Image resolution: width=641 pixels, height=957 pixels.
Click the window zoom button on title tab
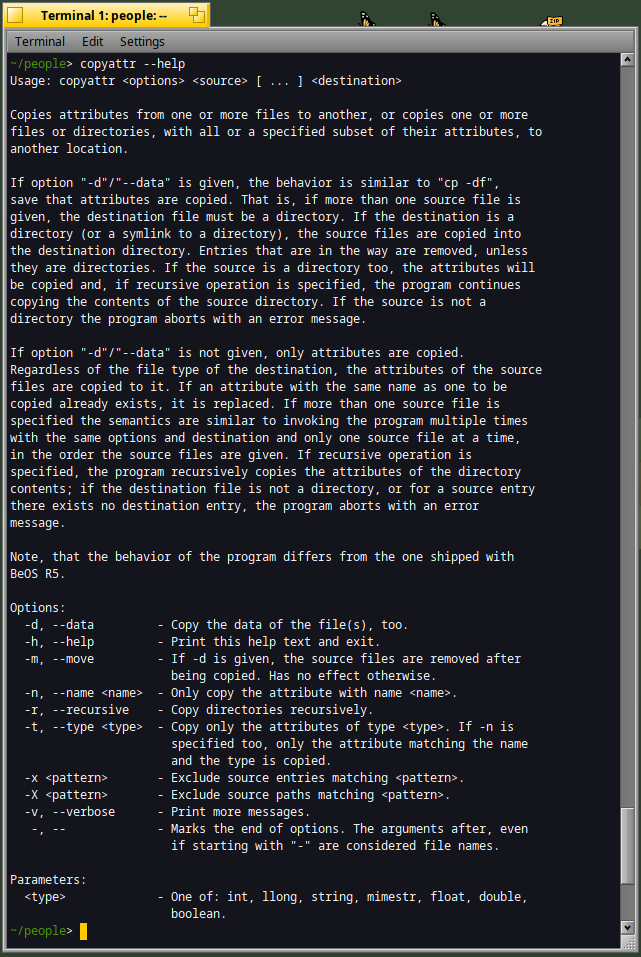click(197, 15)
